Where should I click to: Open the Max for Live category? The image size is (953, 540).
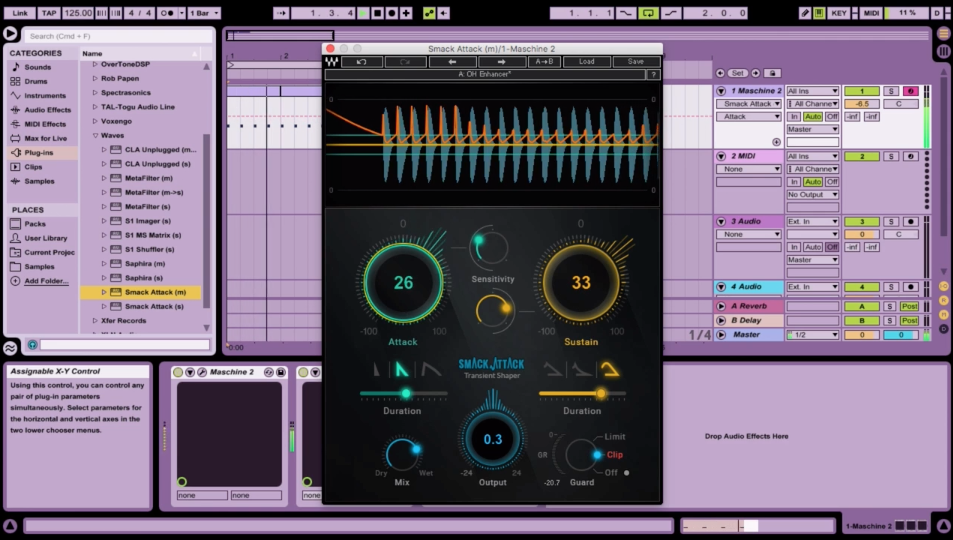46,138
